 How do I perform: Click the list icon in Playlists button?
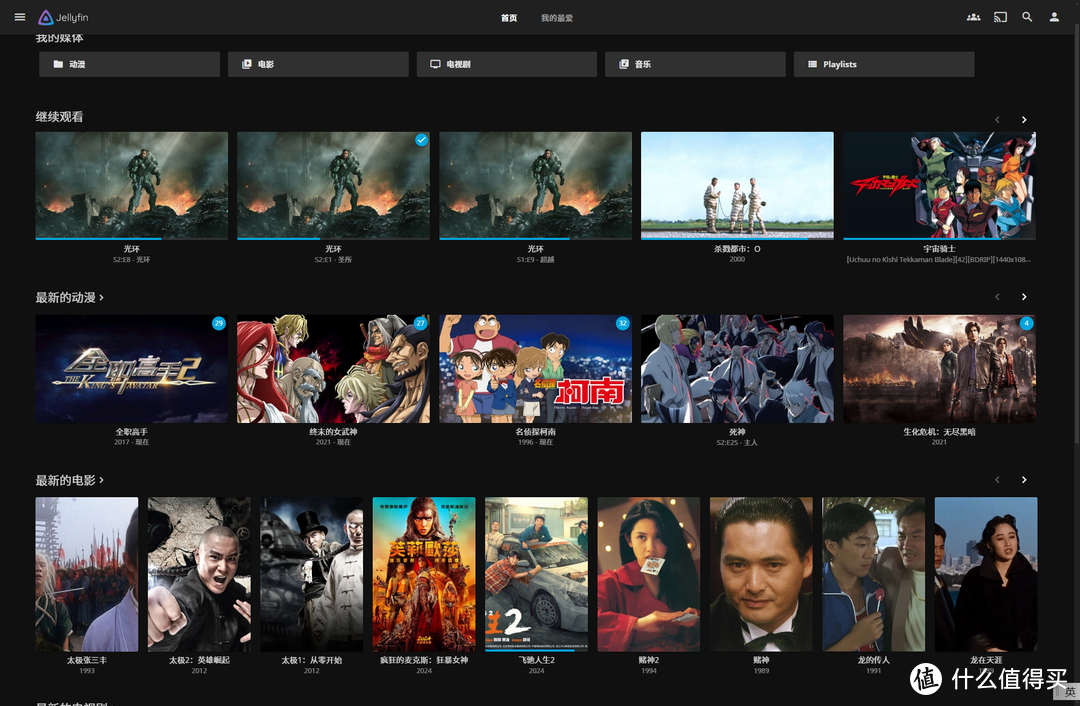pos(813,64)
